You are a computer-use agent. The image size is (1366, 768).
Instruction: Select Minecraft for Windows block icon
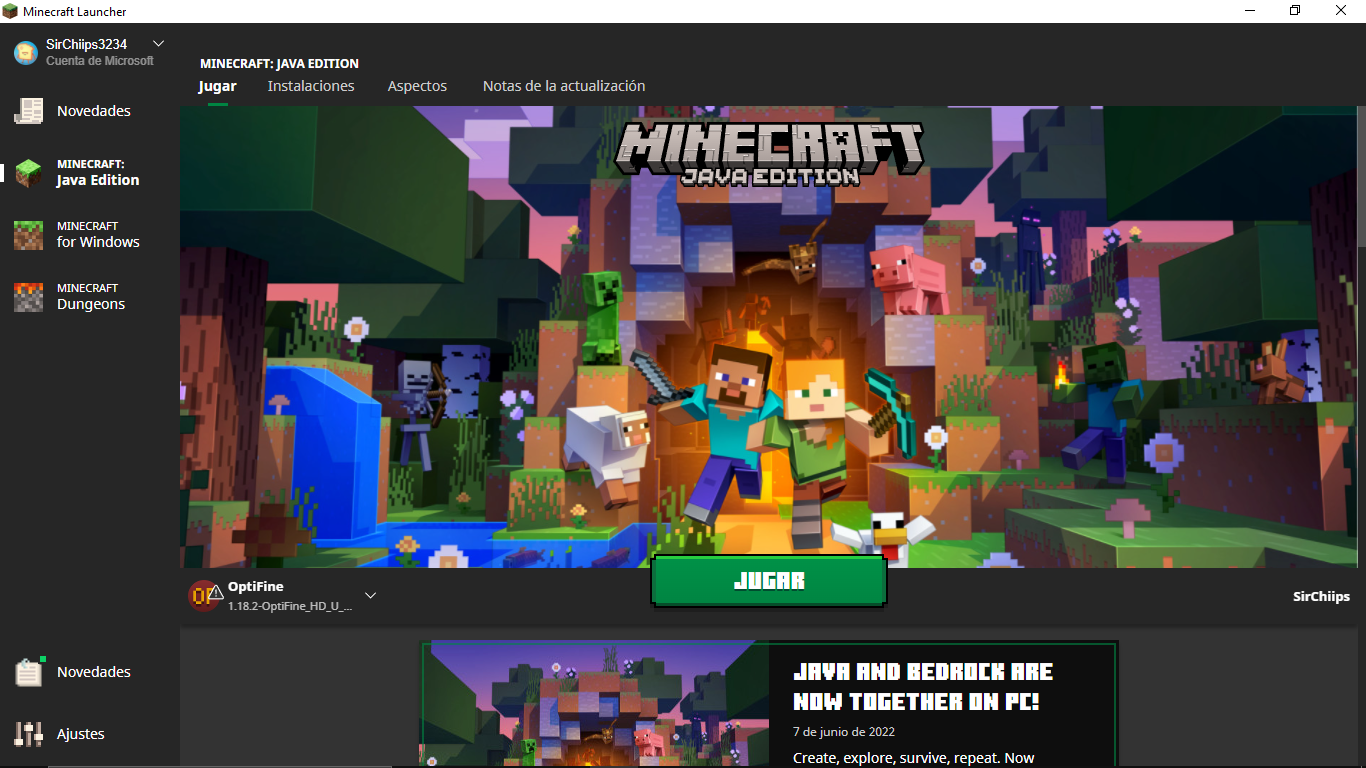[x=28, y=235]
